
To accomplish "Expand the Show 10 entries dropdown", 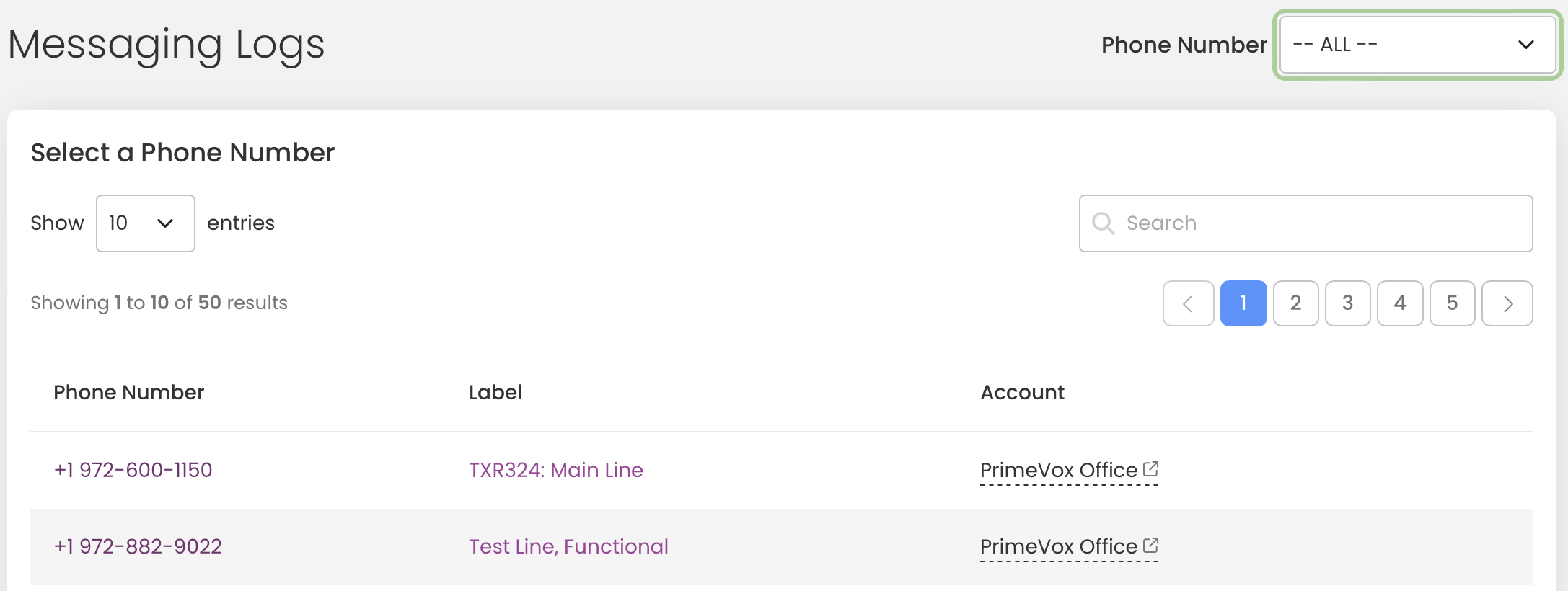I will [146, 223].
